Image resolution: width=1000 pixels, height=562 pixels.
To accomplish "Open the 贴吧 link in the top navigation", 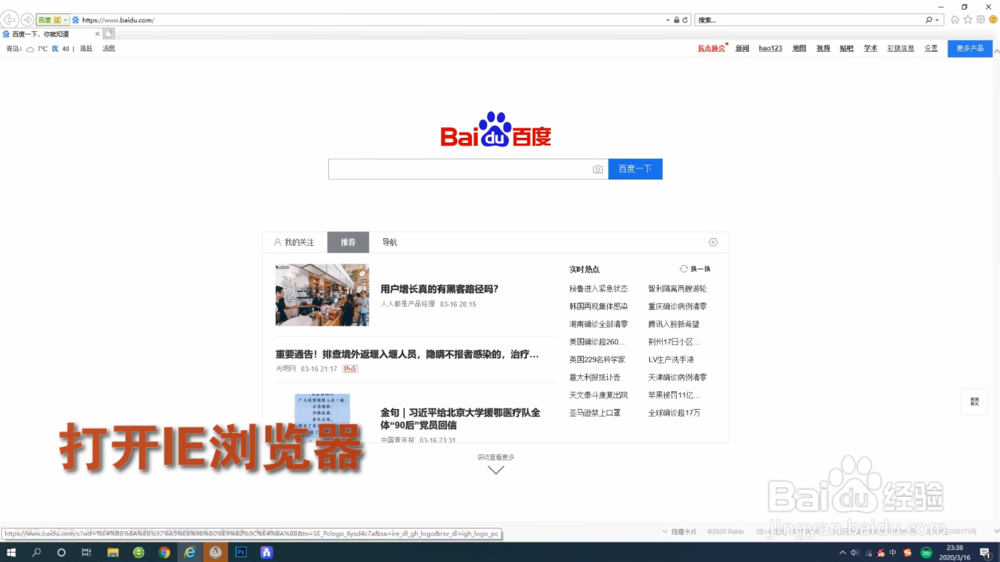I will 847,48.
